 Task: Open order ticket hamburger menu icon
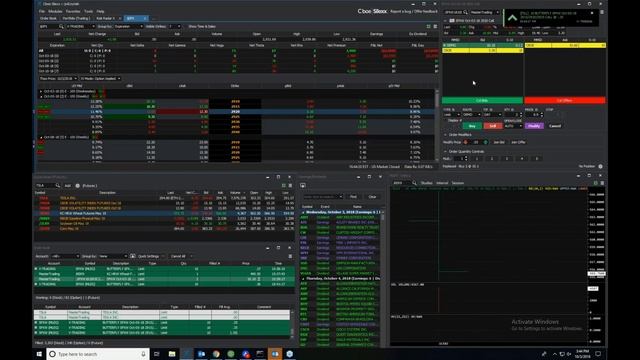coord(602,12)
